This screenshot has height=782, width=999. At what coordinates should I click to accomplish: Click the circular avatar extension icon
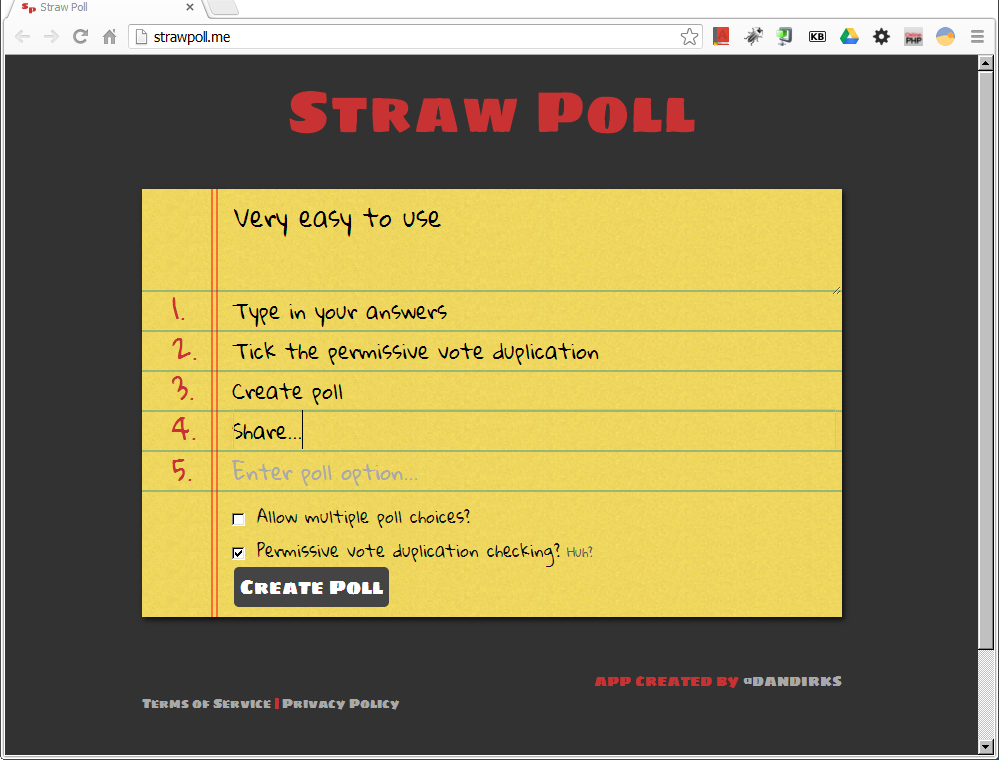945,36
